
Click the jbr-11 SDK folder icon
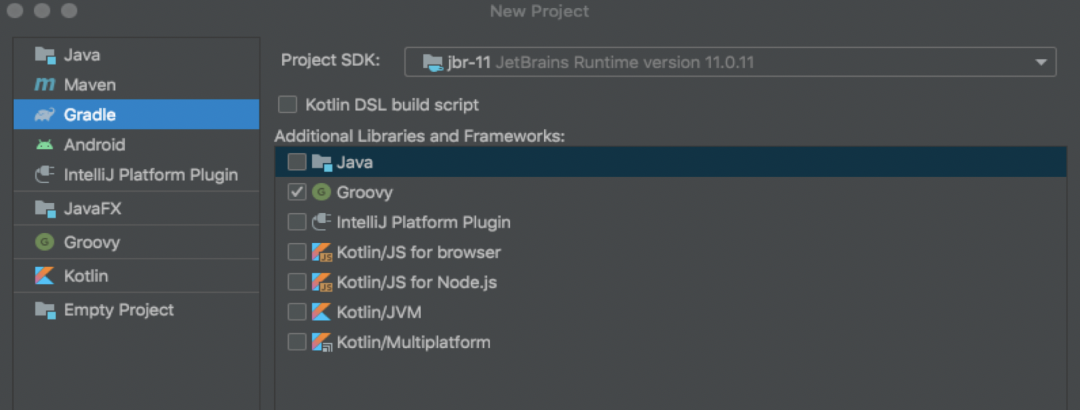(x=433, y=63)
